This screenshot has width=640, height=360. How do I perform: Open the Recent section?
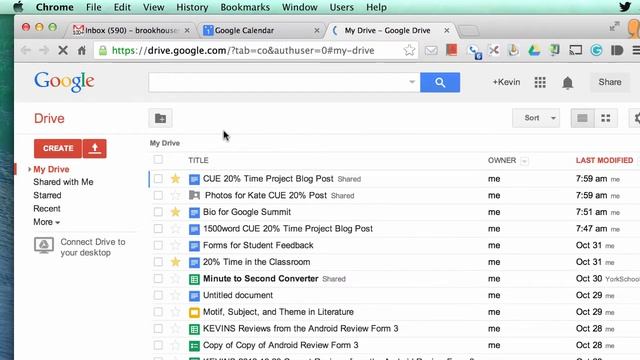47,209
